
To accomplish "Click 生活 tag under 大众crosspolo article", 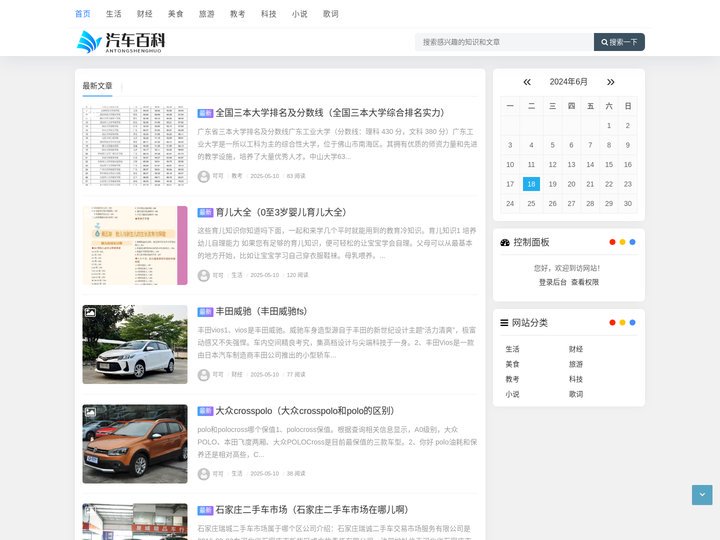I will [x=237, y=474].
